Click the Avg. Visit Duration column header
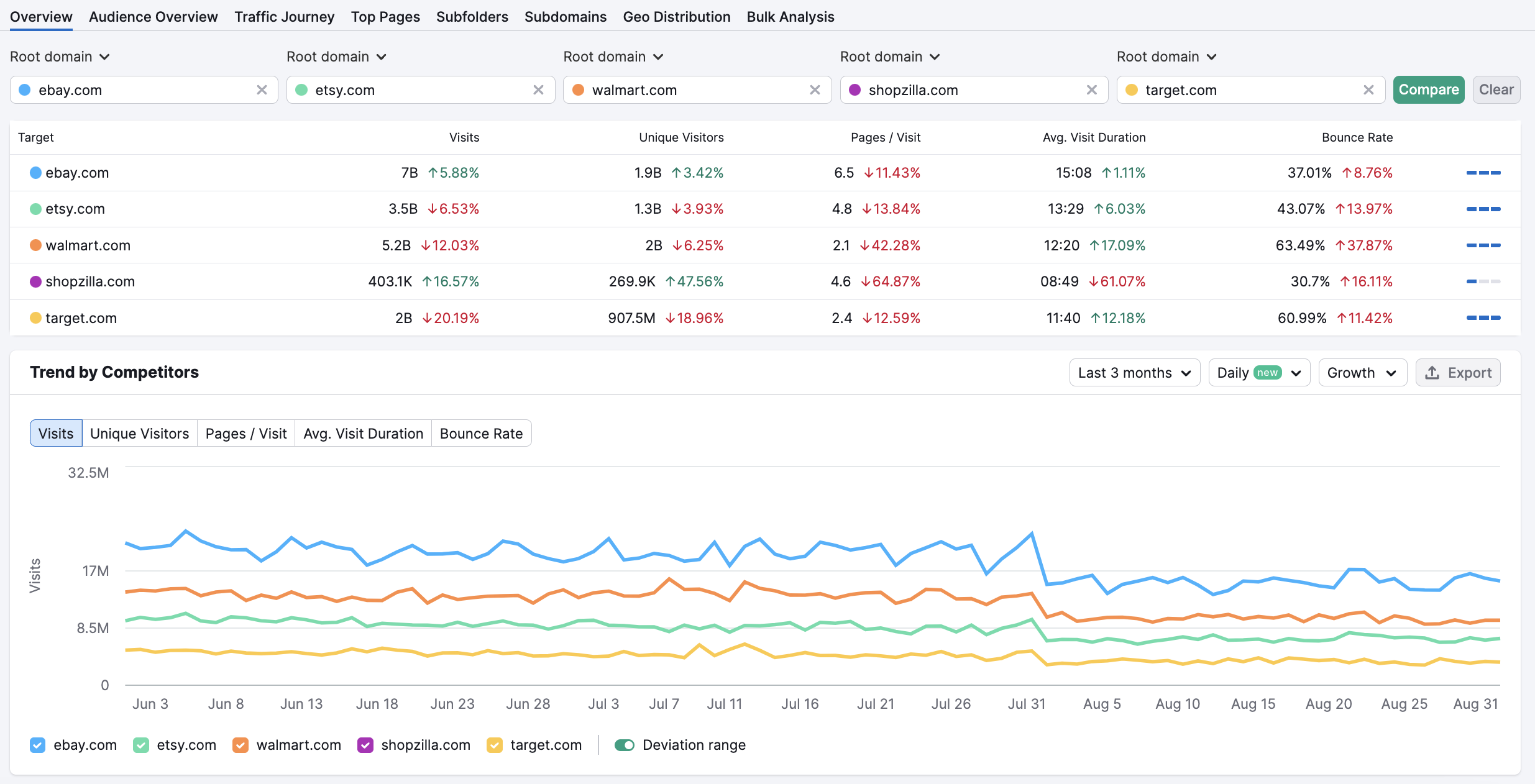 point(1094,137)
